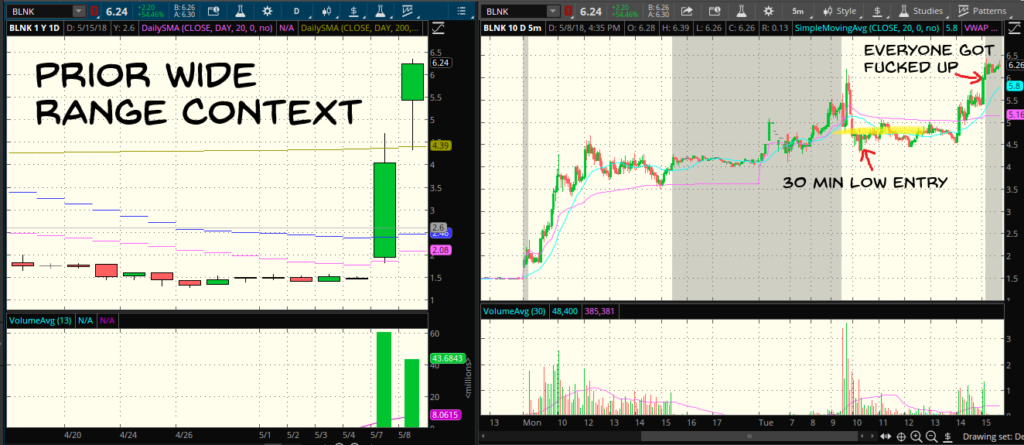The image size is (1024, 445).
Task: Click 5.8 cyan price bubble on right axis
Action: (1014, 86)
